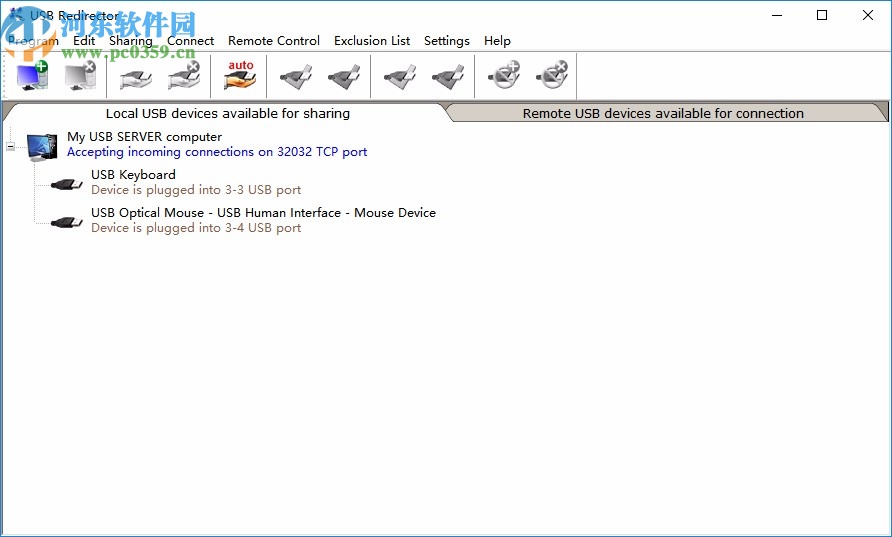Click the red 'auto' sharing icon

tap(240, 76)
